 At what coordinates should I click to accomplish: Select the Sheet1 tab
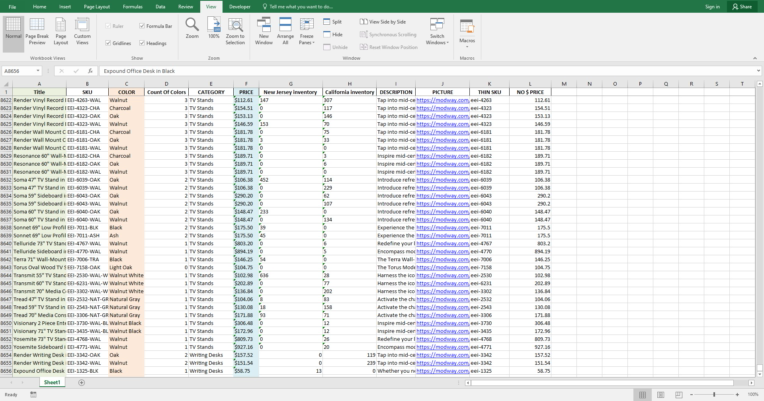pos(52,382)
